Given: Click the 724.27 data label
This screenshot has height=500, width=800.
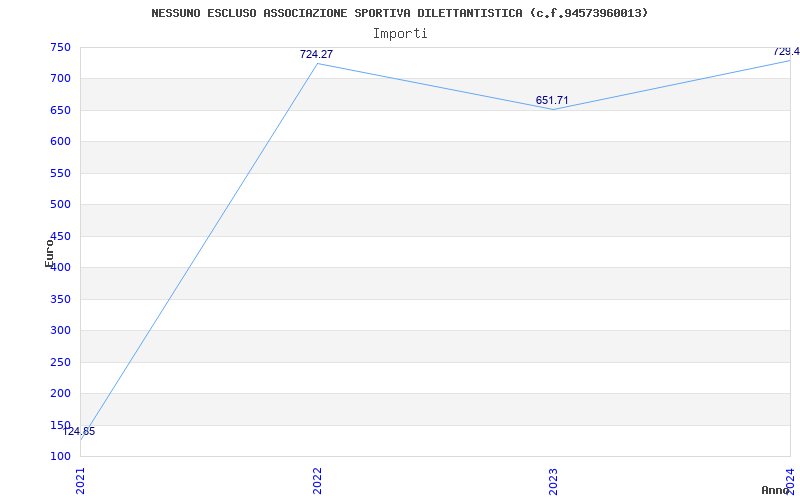Looking at the screenshot, I should click(x=316, y=54).
